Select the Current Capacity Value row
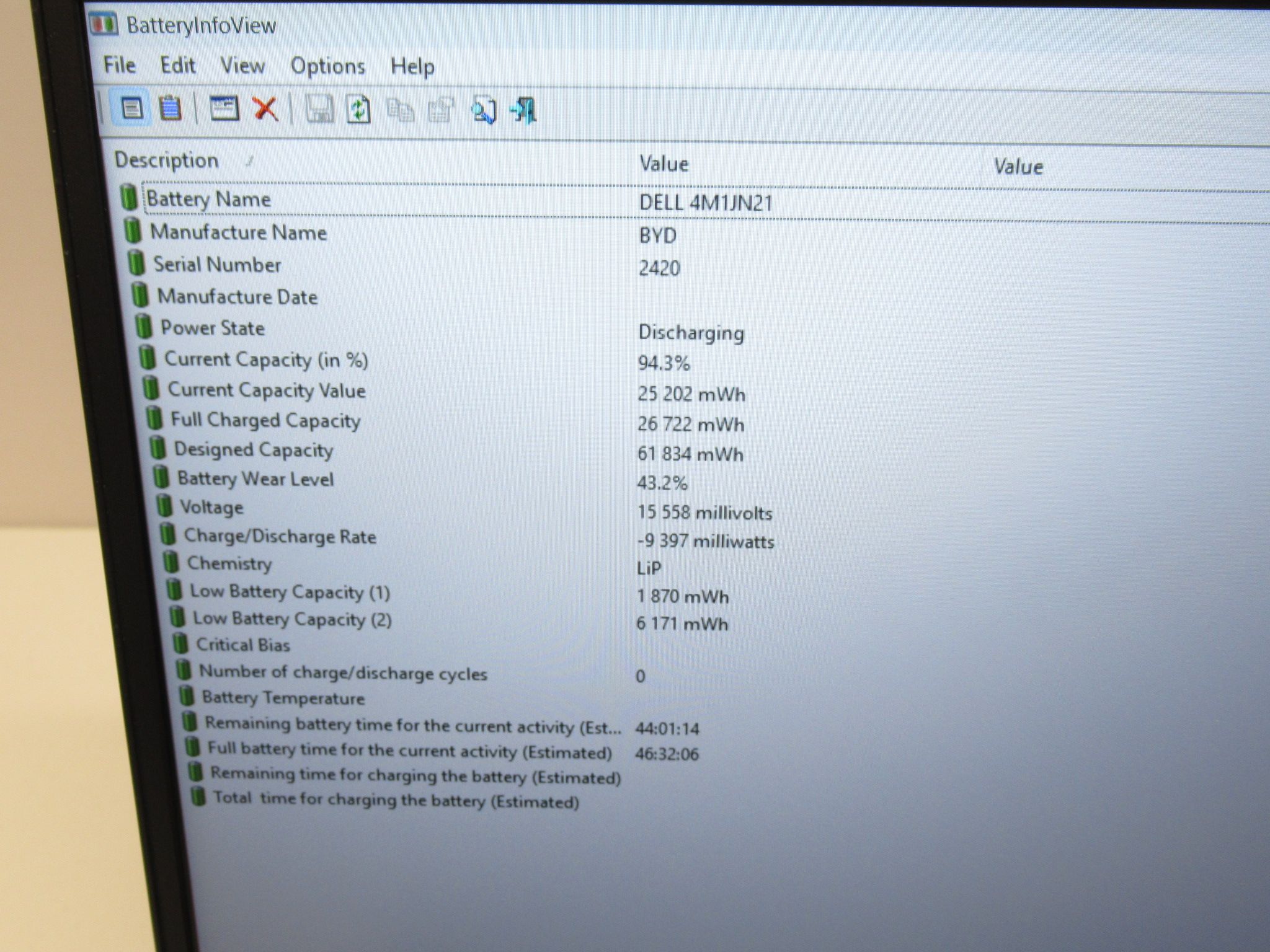This screenshot has width=1270, height=952. point(267,390)
